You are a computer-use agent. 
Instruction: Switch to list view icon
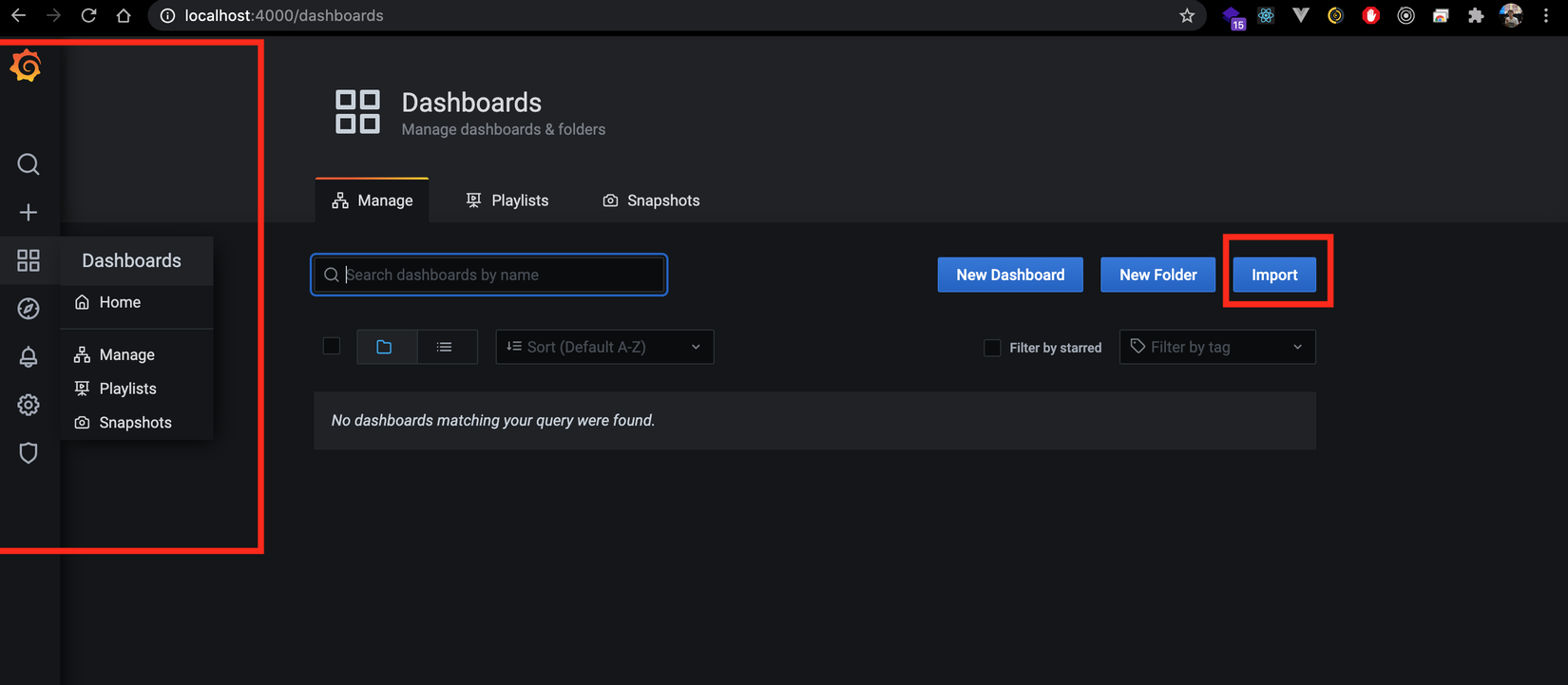click(x=445, y=347)
